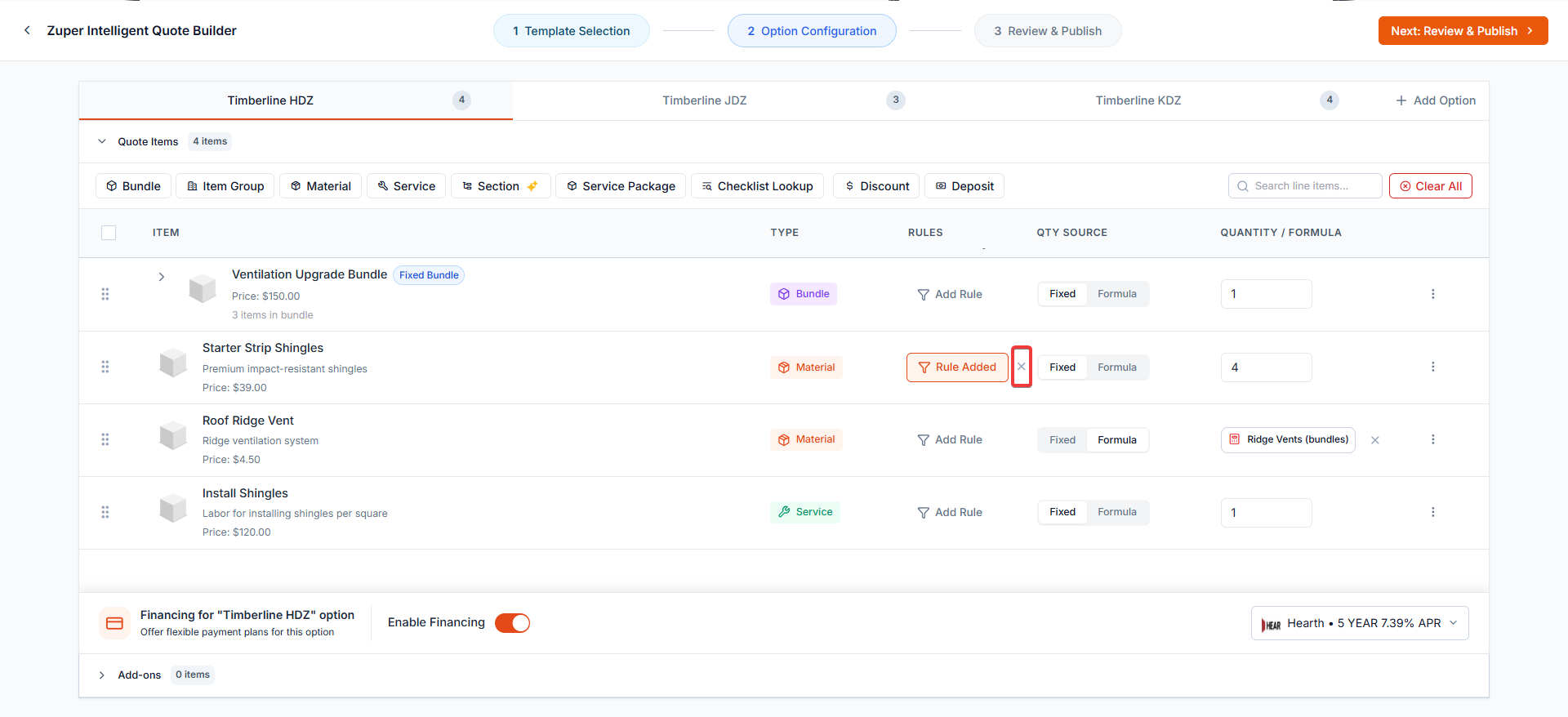Image resolution: width=1568 pixels, height=717 pixels.
Task: Clear All line items
Action: (x=1431, y=186)
